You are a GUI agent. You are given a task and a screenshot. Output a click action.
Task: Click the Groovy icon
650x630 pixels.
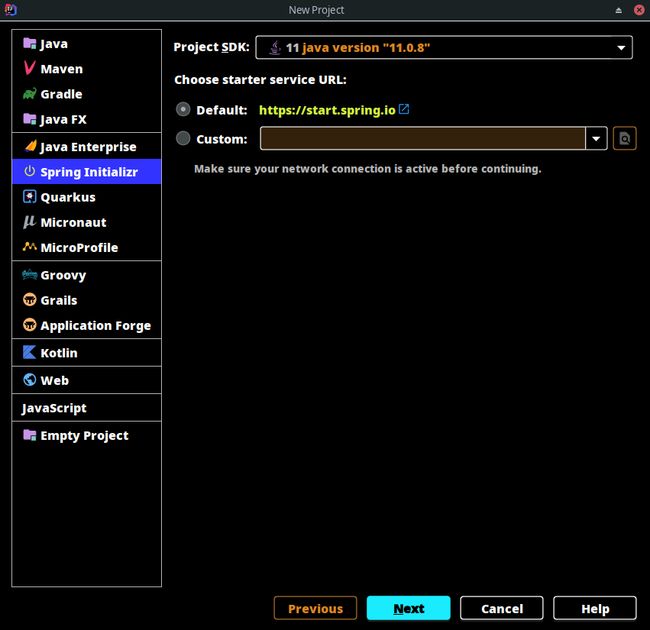(x=29, y=274)
